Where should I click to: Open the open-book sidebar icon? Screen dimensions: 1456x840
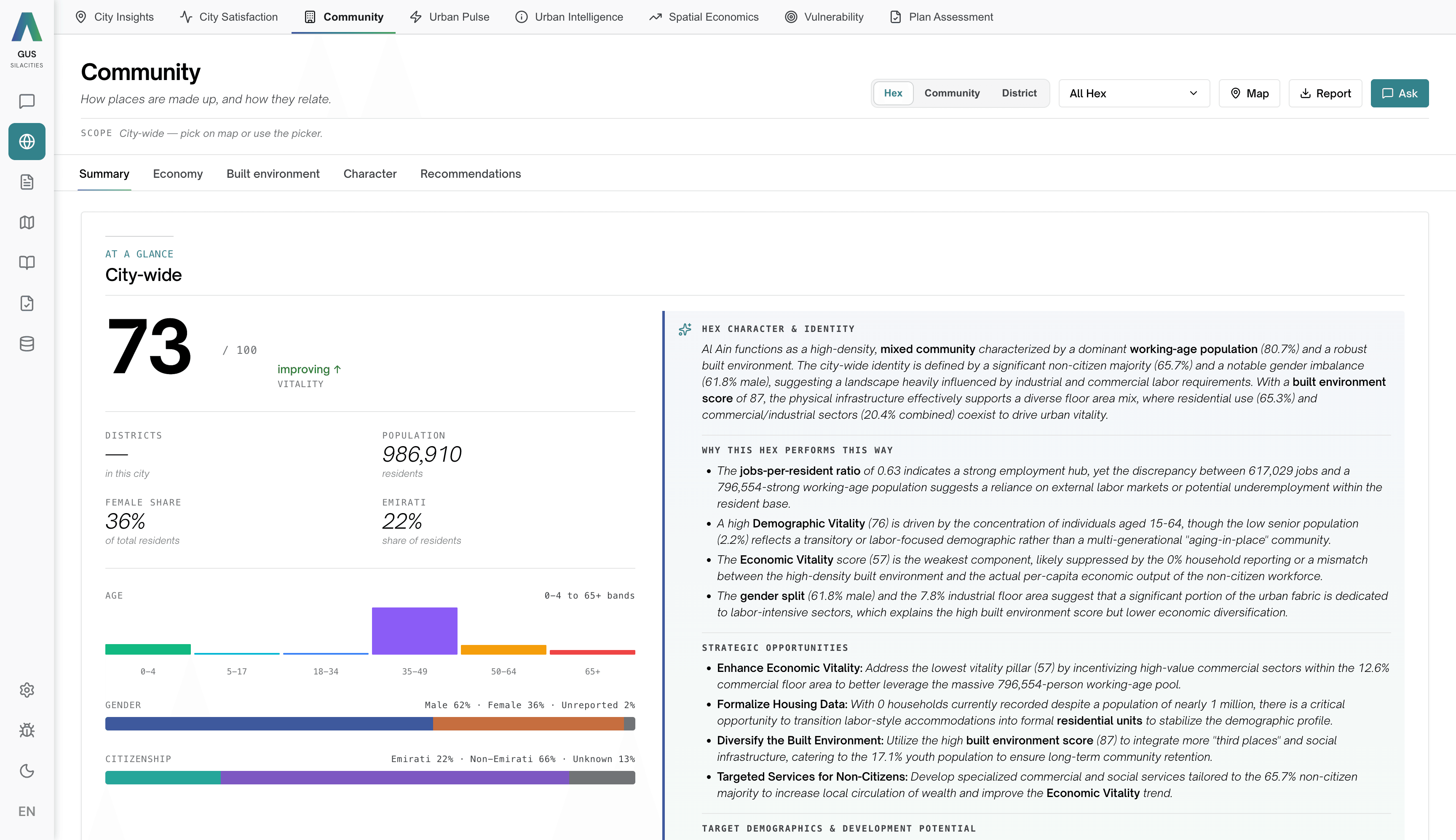pos(27,263)
